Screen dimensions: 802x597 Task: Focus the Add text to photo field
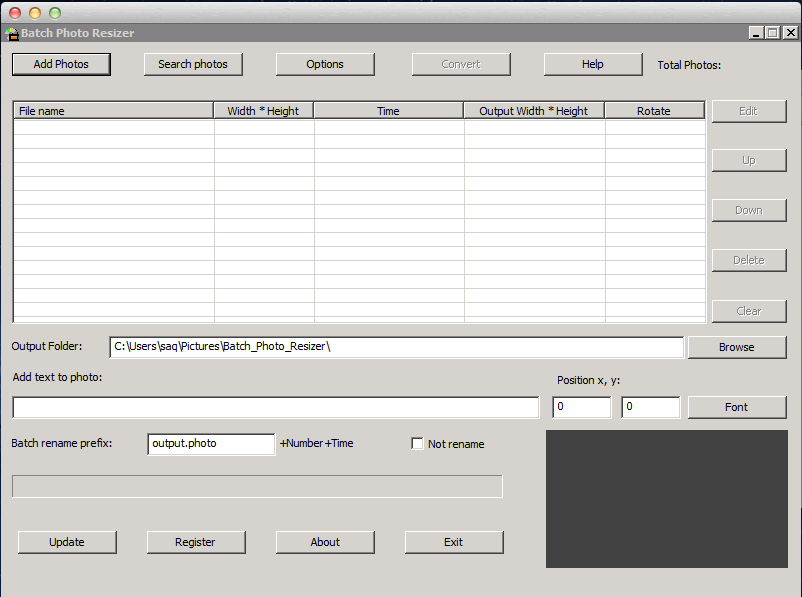coord(275,407)
